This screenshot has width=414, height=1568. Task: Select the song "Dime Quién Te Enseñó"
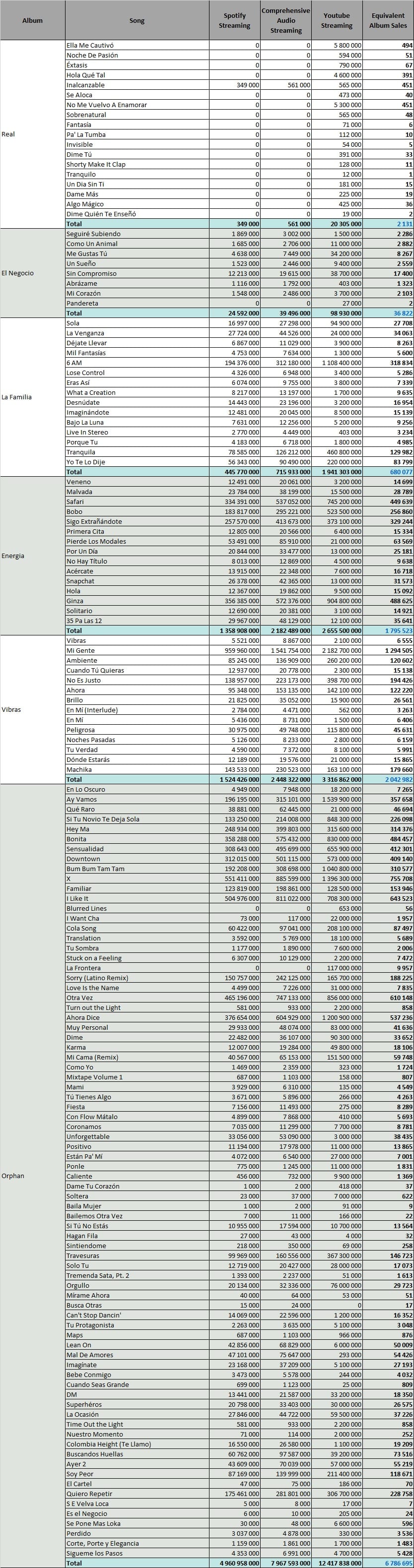click(101, 214)
